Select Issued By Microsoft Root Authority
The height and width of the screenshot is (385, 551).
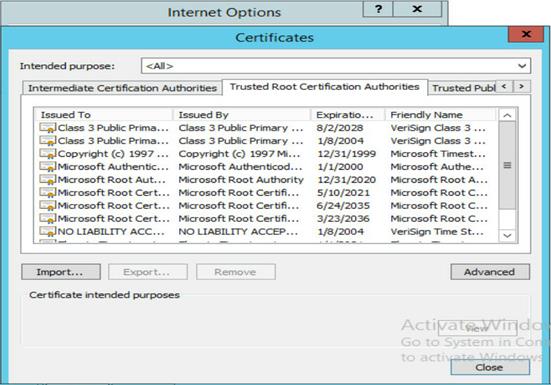point(241,180)
